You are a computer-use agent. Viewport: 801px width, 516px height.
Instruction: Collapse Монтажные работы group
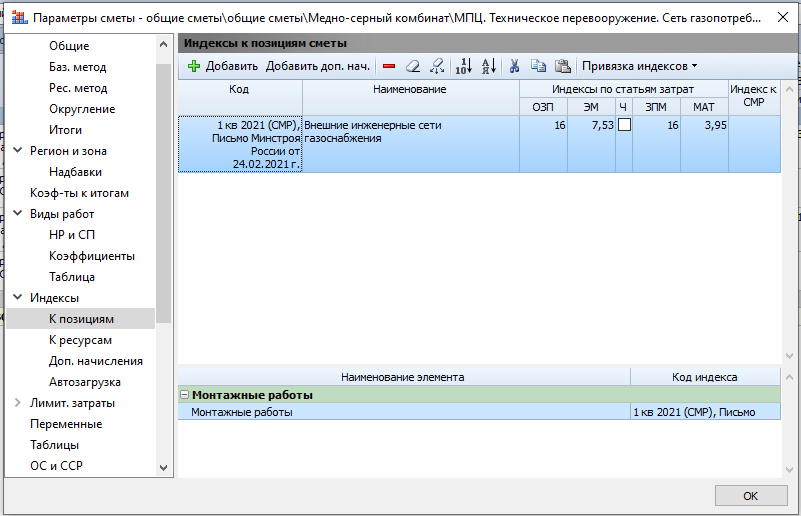coord(185,395)
